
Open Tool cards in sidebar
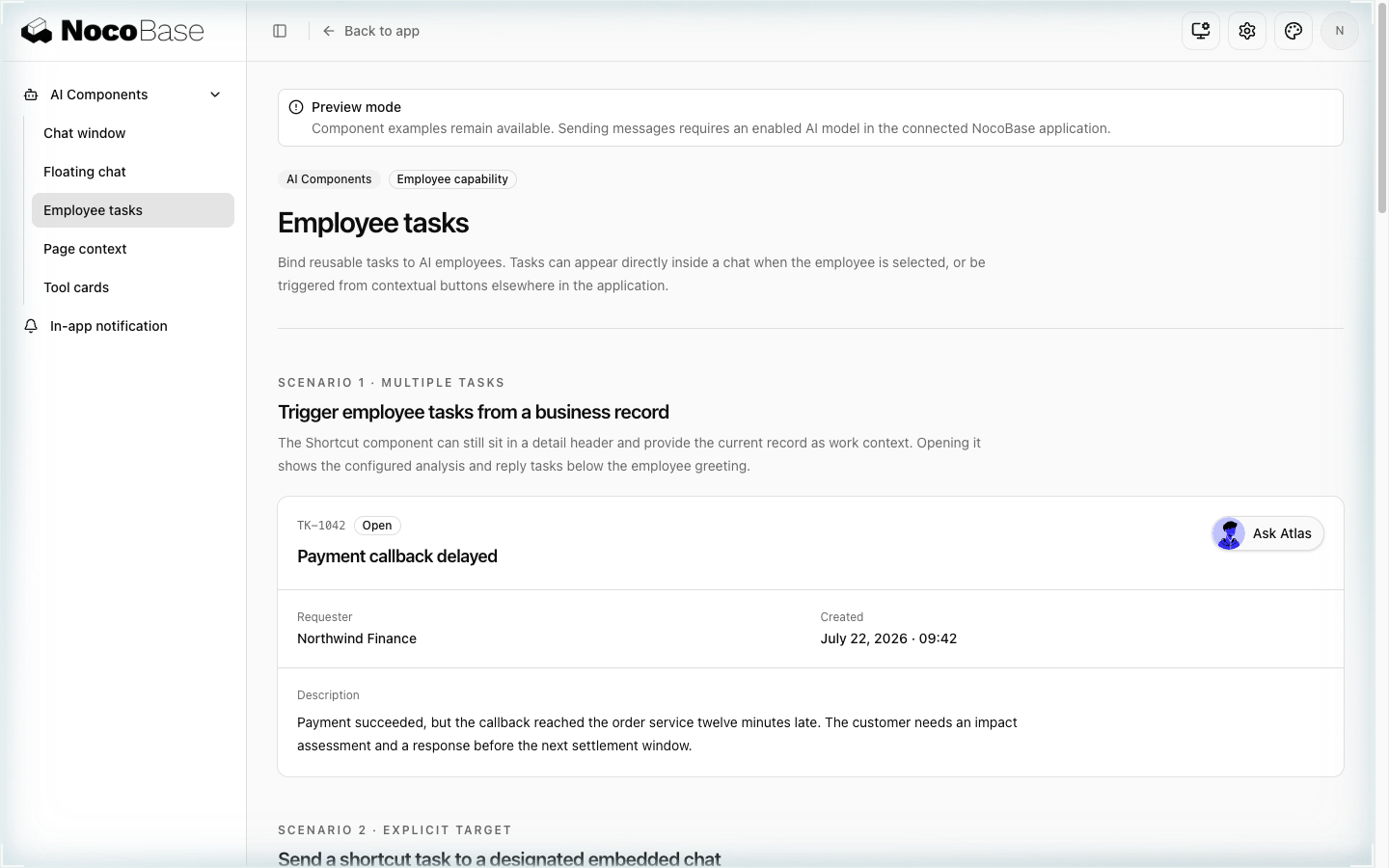point(133,287)
